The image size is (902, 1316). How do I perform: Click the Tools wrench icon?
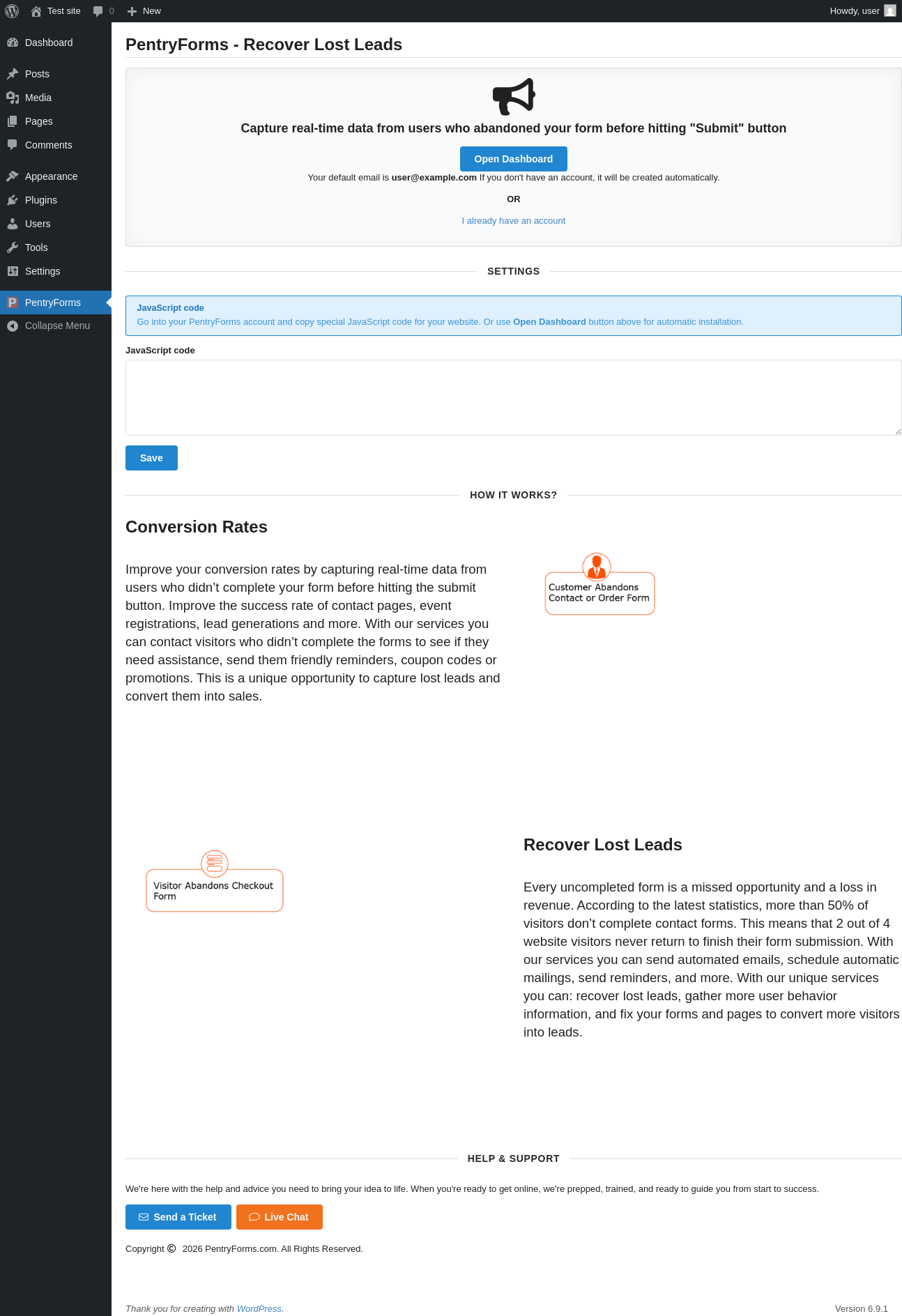coord(13,247)
